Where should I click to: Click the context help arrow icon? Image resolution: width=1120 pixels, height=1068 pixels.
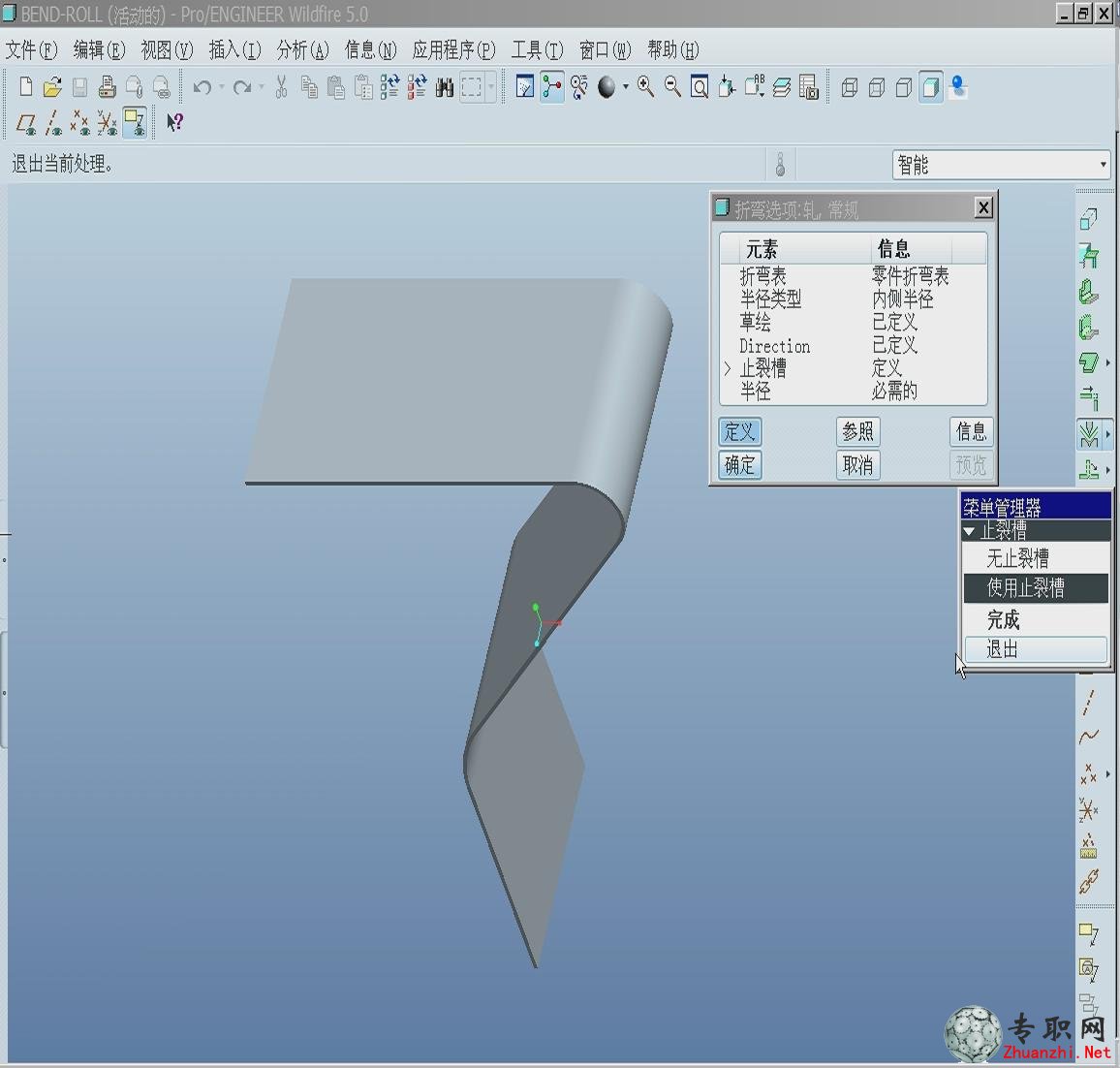coord(174,123)
